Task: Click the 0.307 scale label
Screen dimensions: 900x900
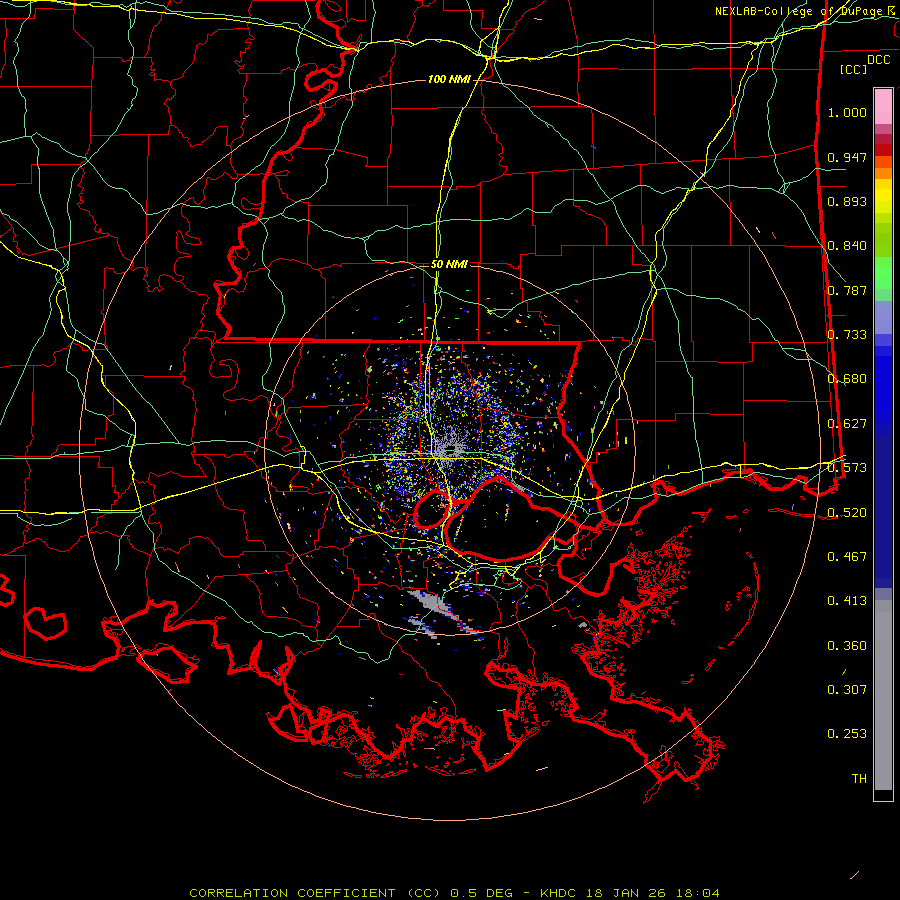Action: tap(847, 690)
